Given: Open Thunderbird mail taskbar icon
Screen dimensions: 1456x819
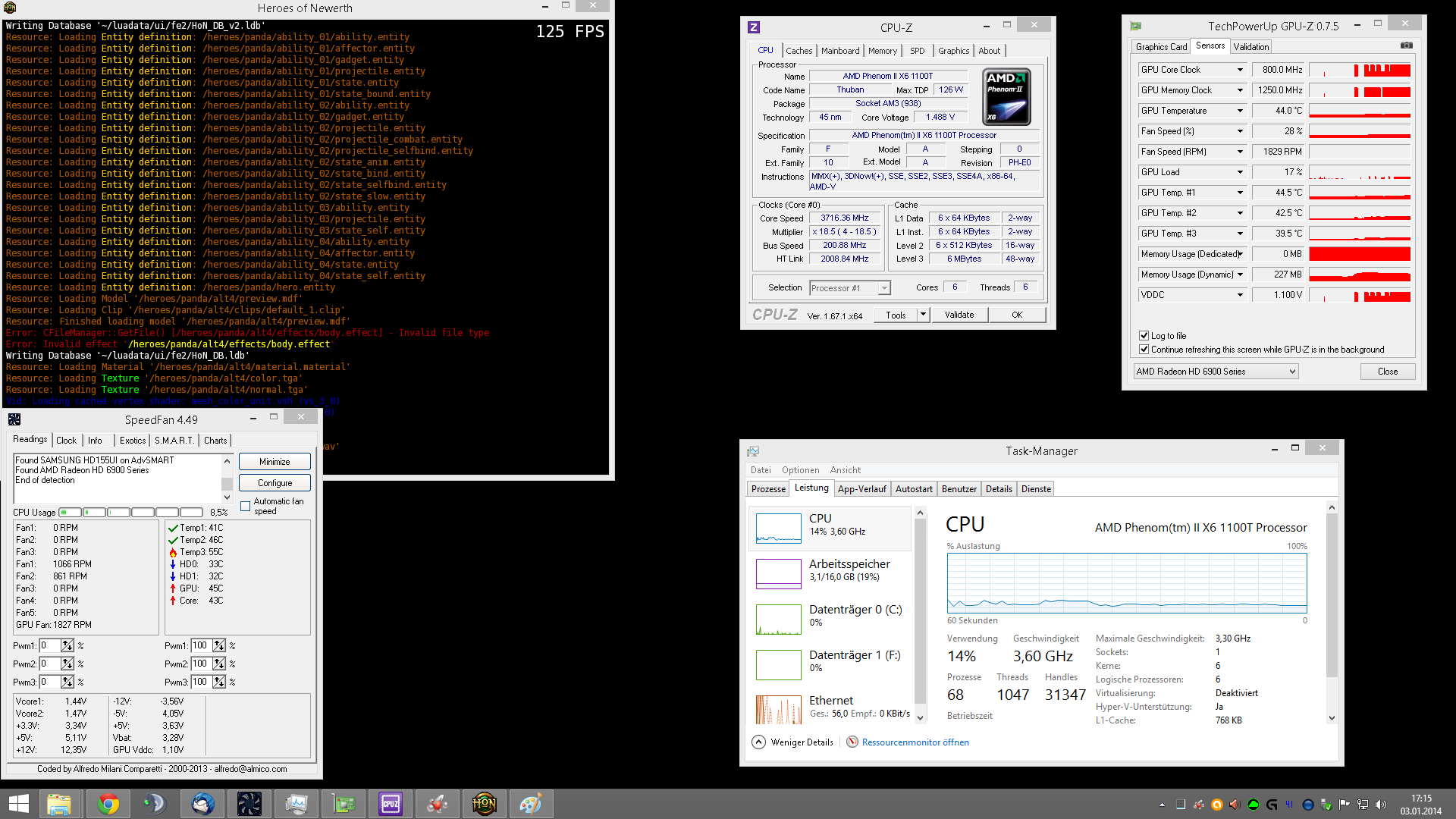Looking at the screenshot, I should (202, 804).
